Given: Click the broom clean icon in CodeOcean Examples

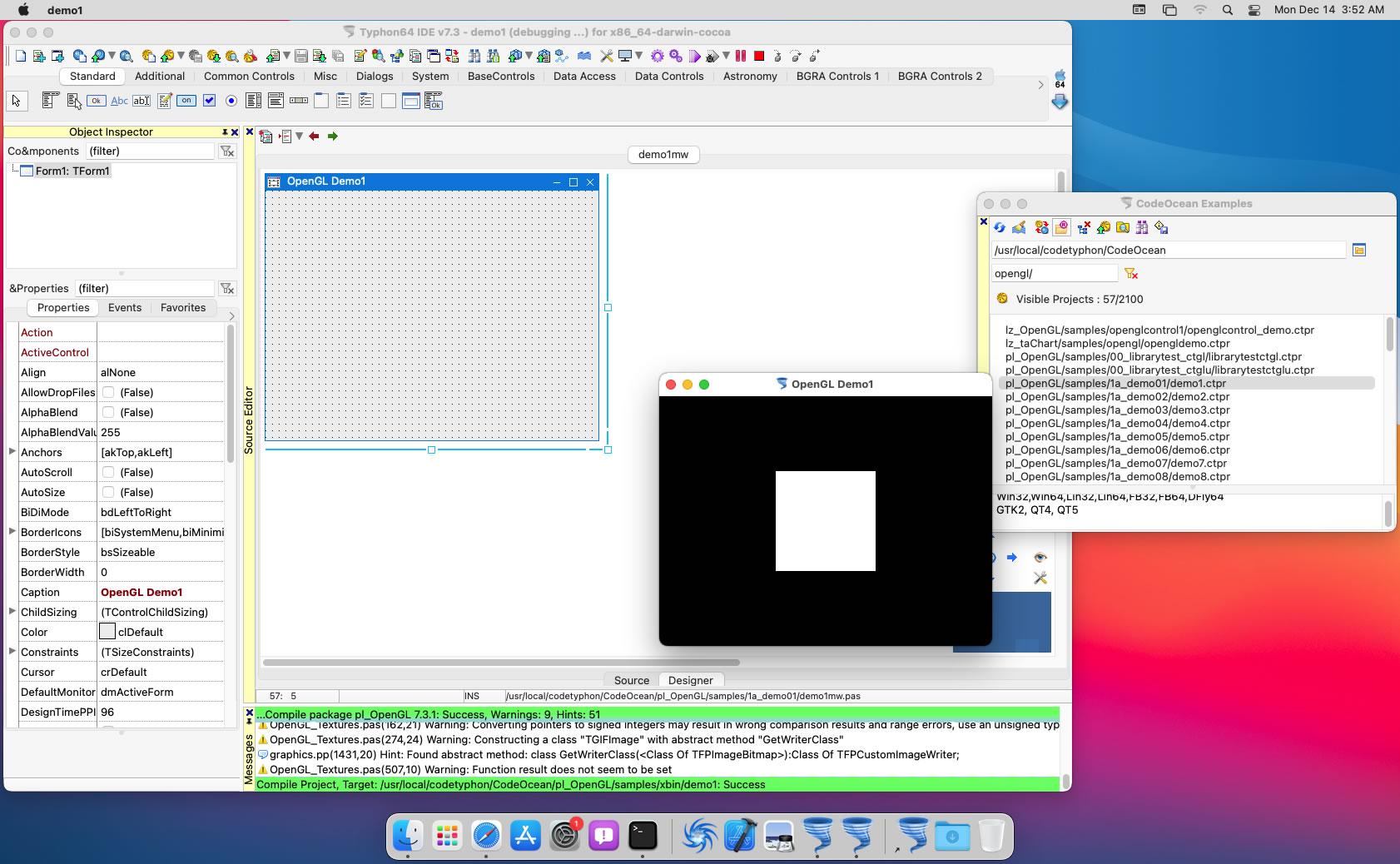Looking at the screenshot, I should 1019,227.
